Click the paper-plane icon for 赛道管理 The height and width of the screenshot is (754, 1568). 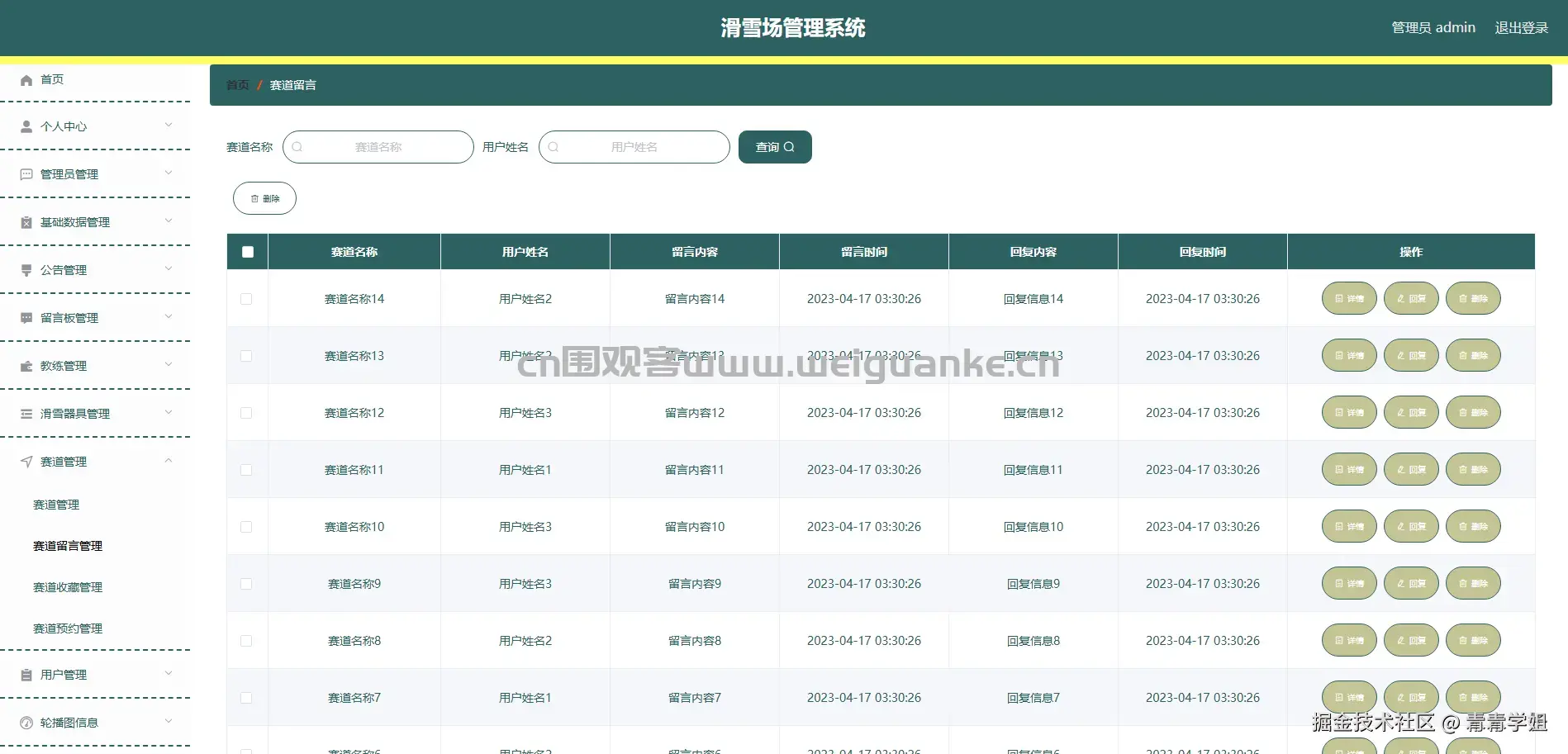[26, 462]
